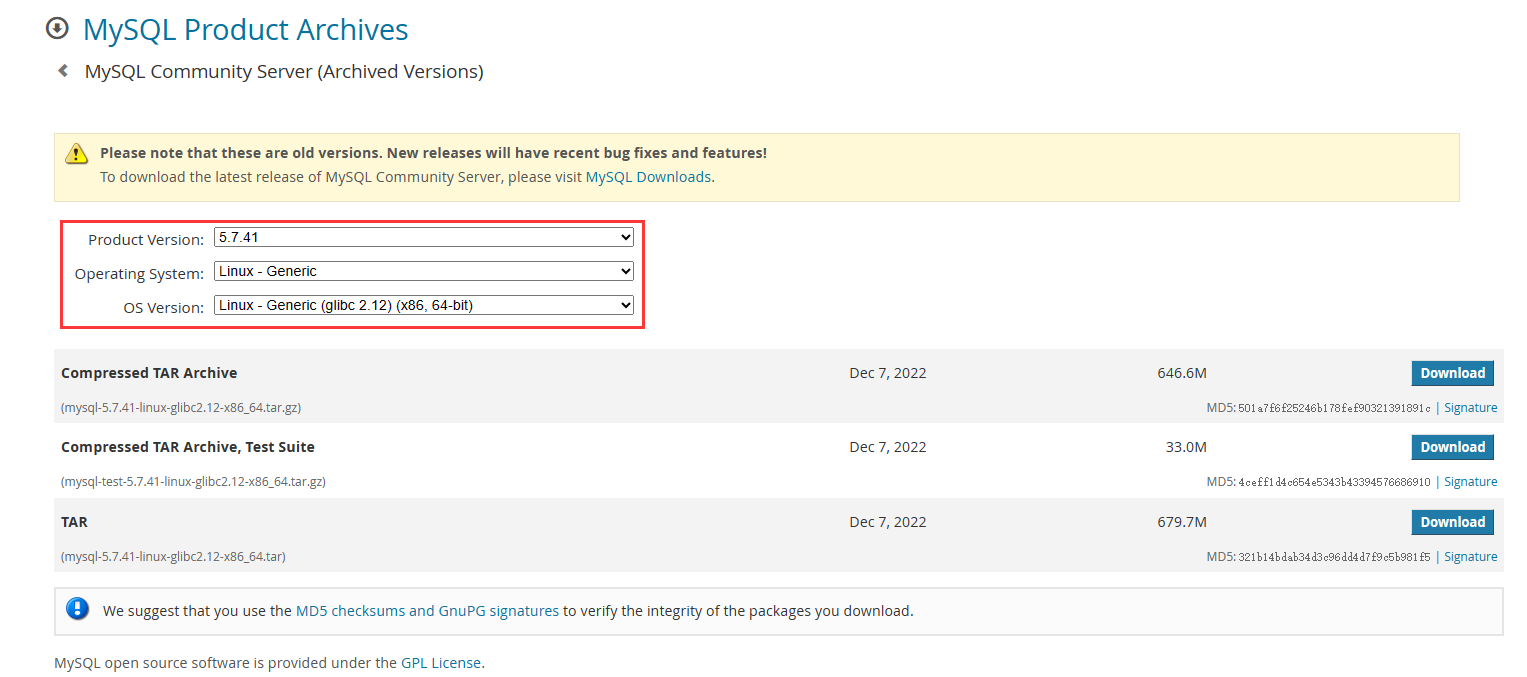Click the OS Version label
The width and height of the screenshot is (1527, 677).
click(x=164, y=308)
